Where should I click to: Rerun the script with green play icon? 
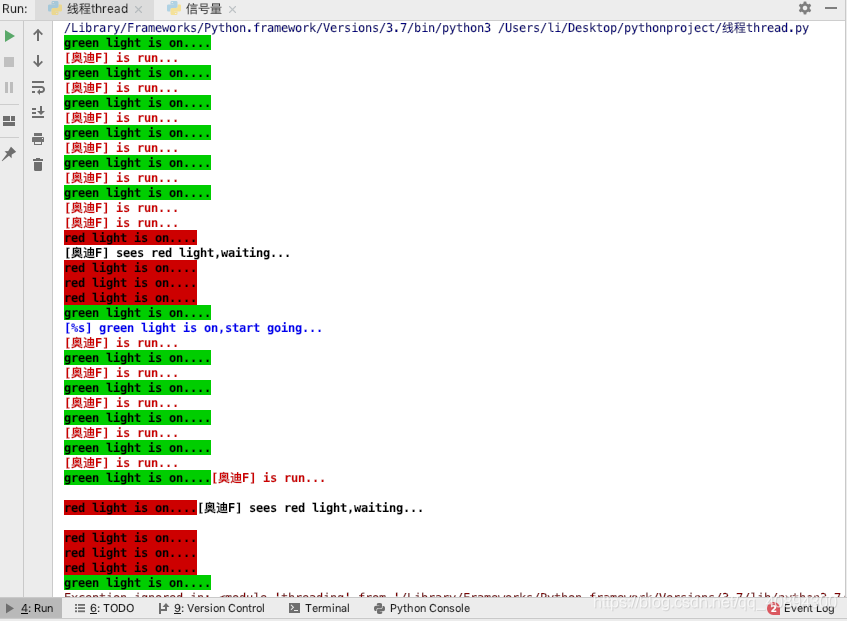9,36
